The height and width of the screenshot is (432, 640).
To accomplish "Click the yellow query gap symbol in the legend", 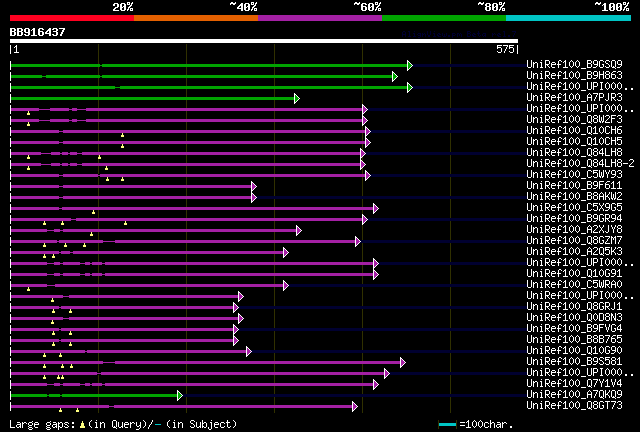I will click(x=82, y=425).
